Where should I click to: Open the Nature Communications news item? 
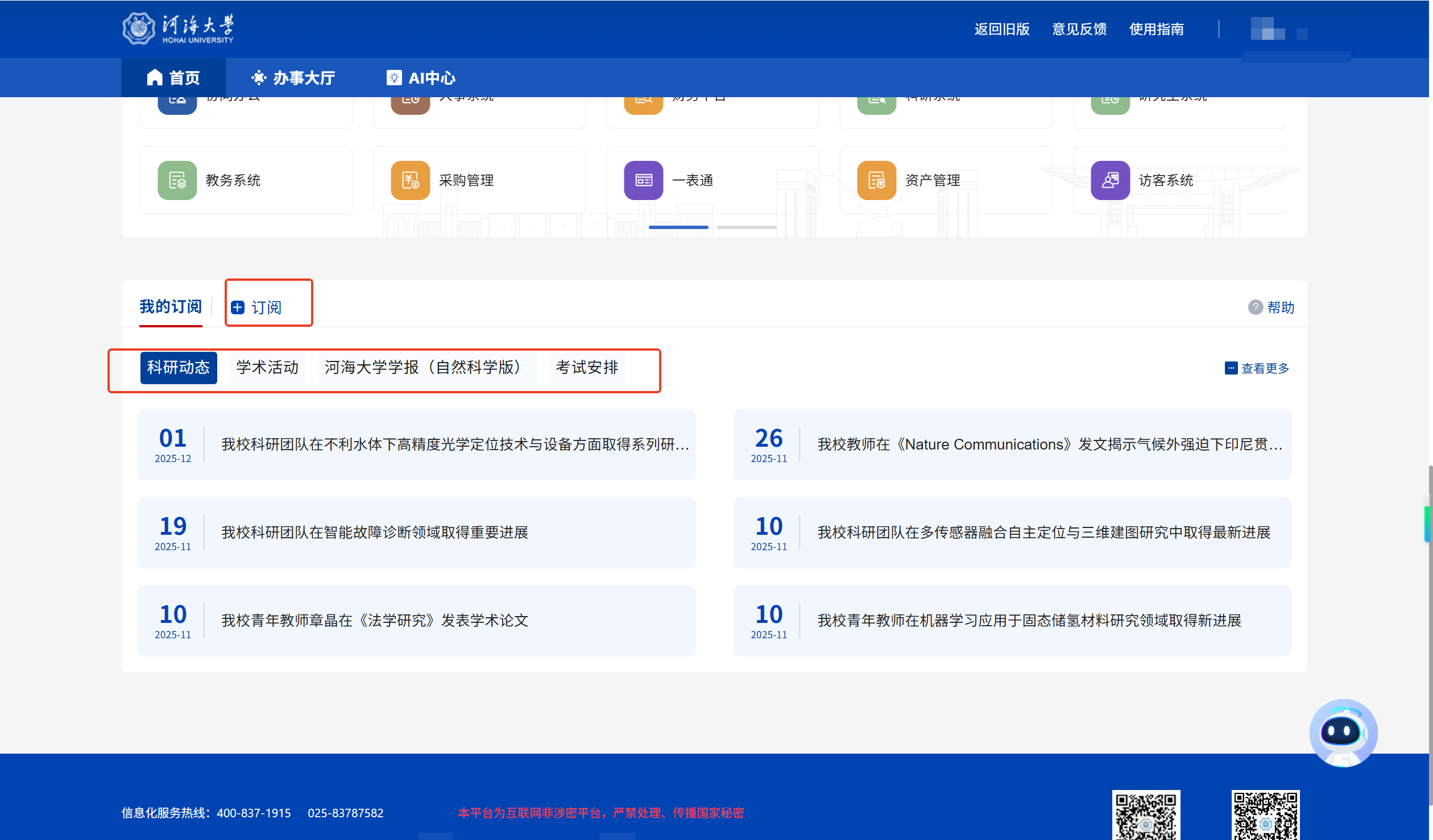(1049, 444)
